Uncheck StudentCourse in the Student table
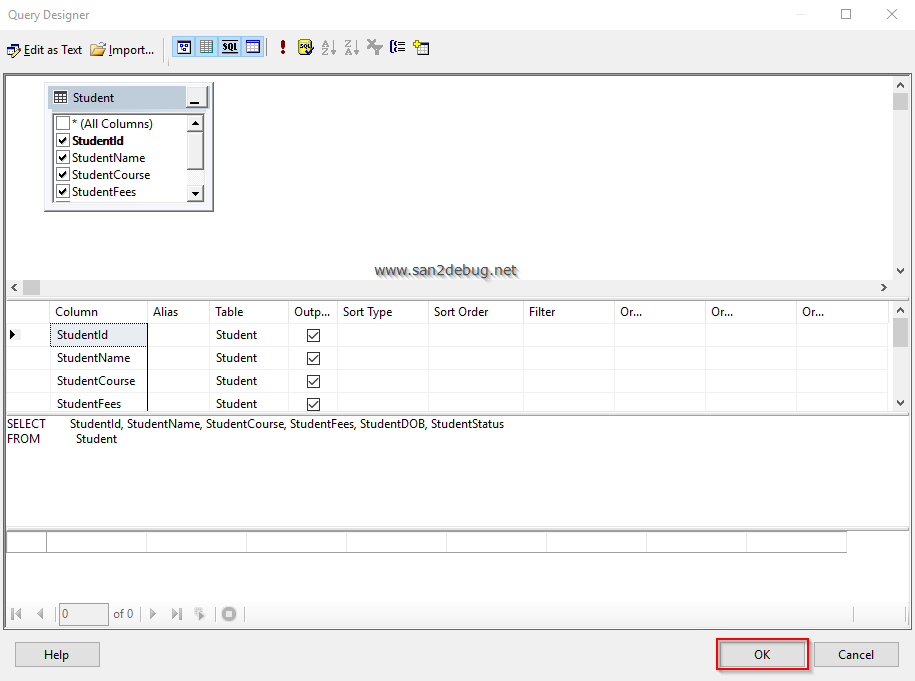This screenshot has width=915, height=681. tap(63, 175)
